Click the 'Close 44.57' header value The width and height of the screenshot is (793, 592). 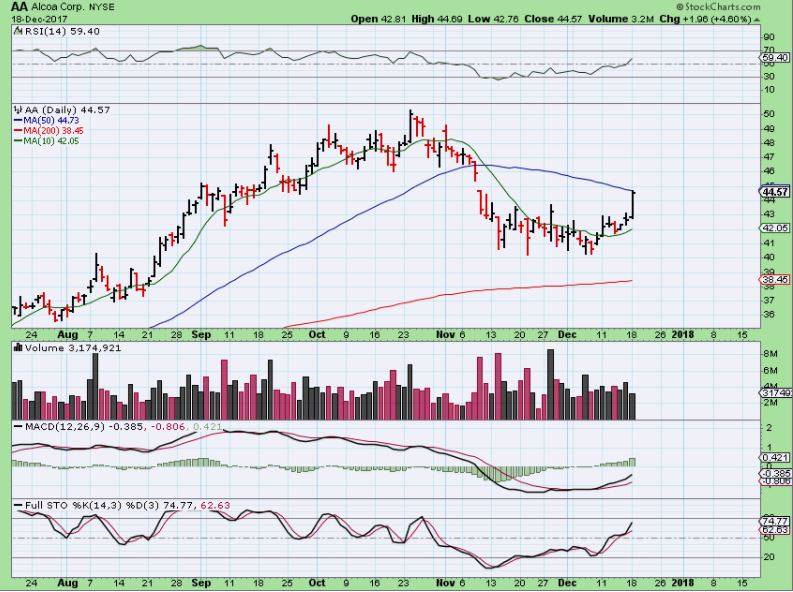[553, 19]
